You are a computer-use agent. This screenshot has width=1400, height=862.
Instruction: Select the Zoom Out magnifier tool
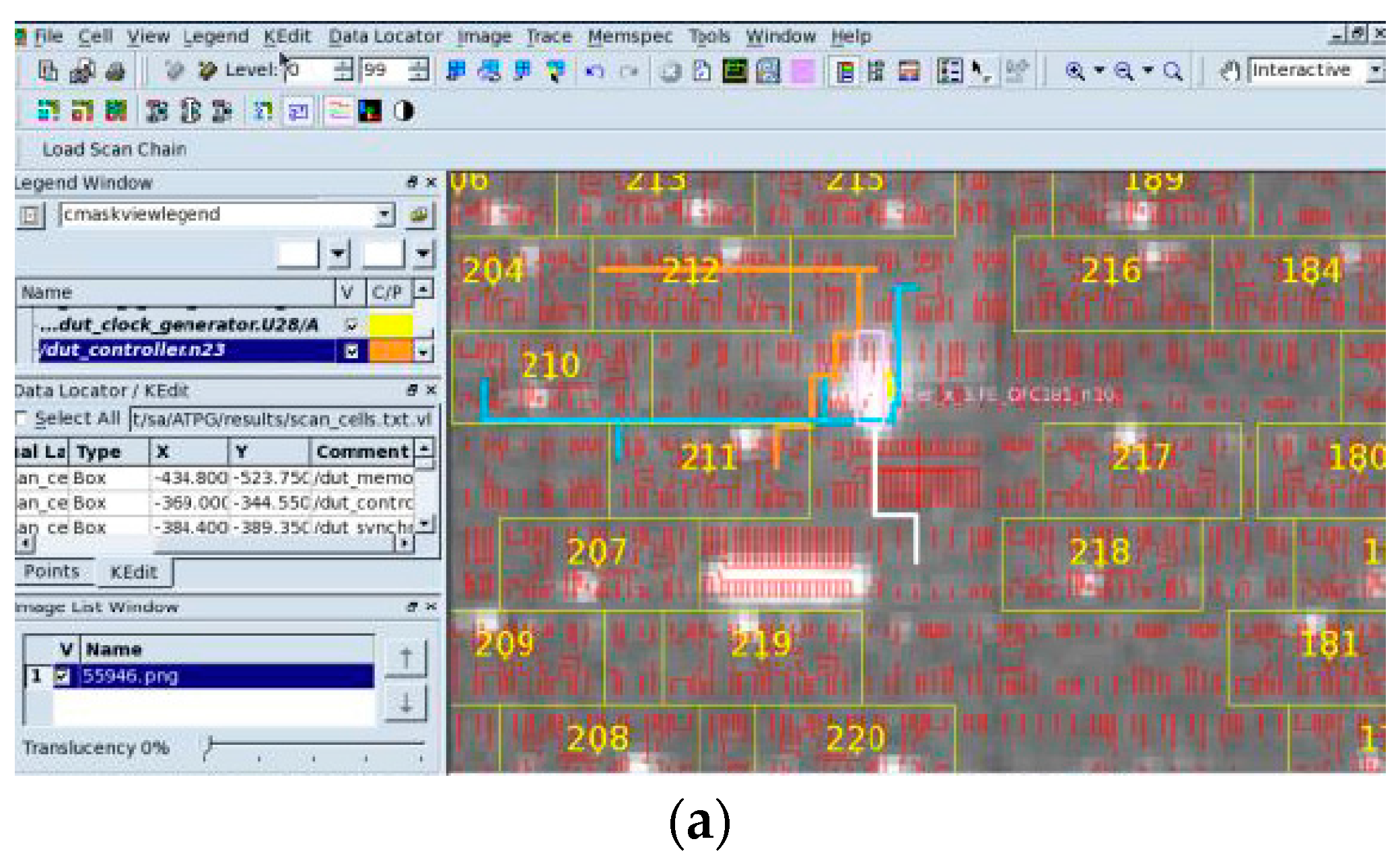1121,70
